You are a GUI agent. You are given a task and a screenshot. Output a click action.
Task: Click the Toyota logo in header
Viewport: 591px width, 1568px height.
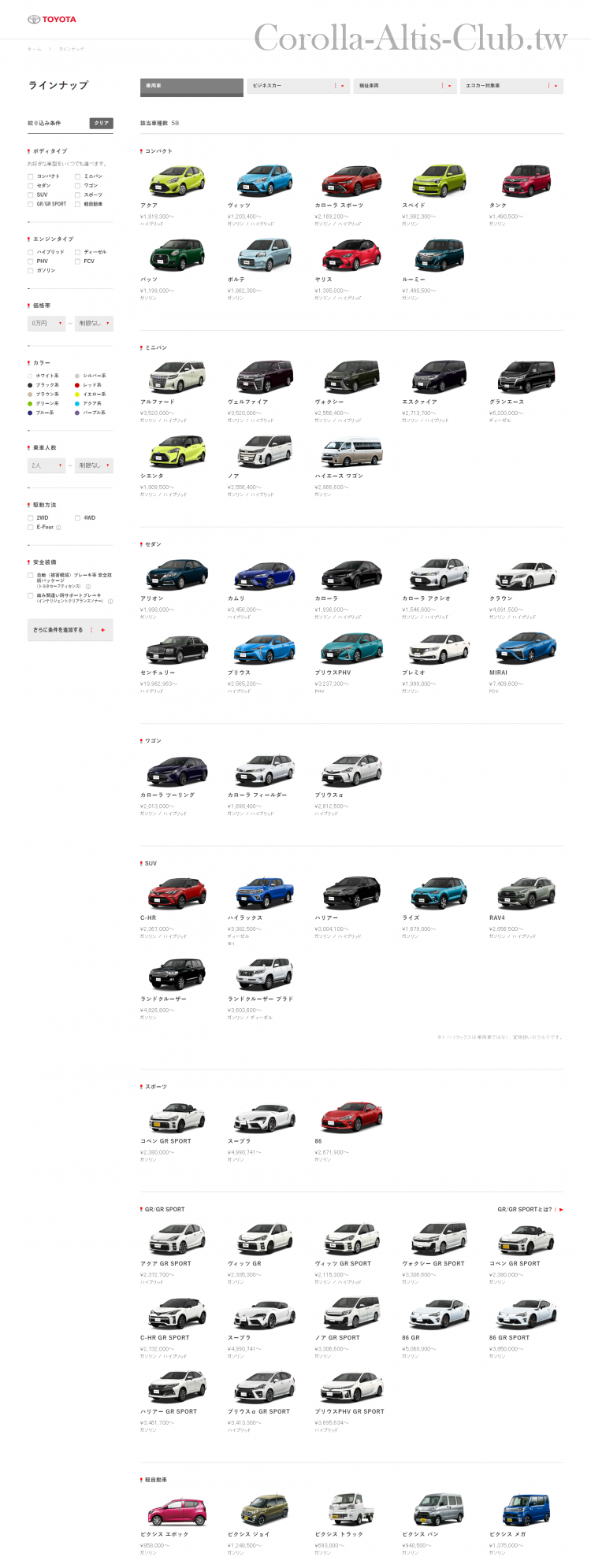(52, 19)
